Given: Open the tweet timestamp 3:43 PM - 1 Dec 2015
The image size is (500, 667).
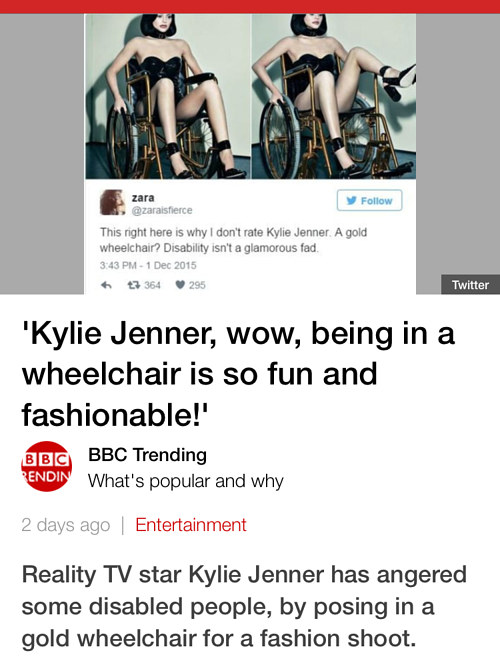Looking at the screenshot, I should pyautogui.click(x=148, y=265).
